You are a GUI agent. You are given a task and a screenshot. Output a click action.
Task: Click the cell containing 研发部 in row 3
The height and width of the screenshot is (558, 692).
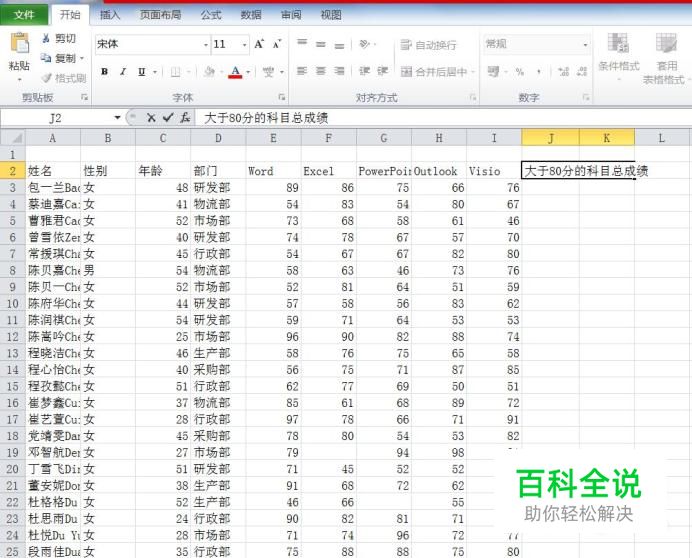[x=218, y=188]
